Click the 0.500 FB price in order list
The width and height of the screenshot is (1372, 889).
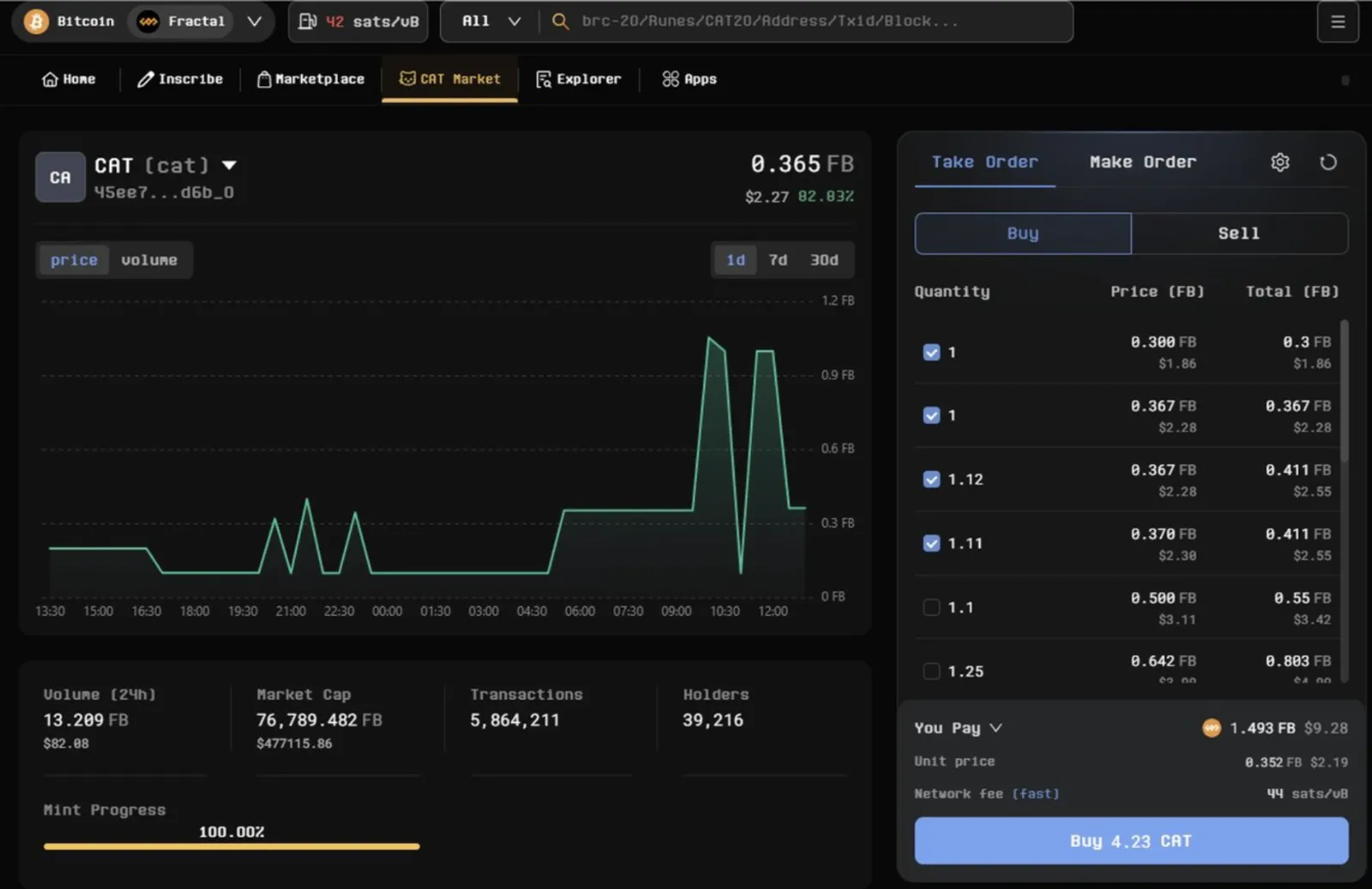[1163, 598]
